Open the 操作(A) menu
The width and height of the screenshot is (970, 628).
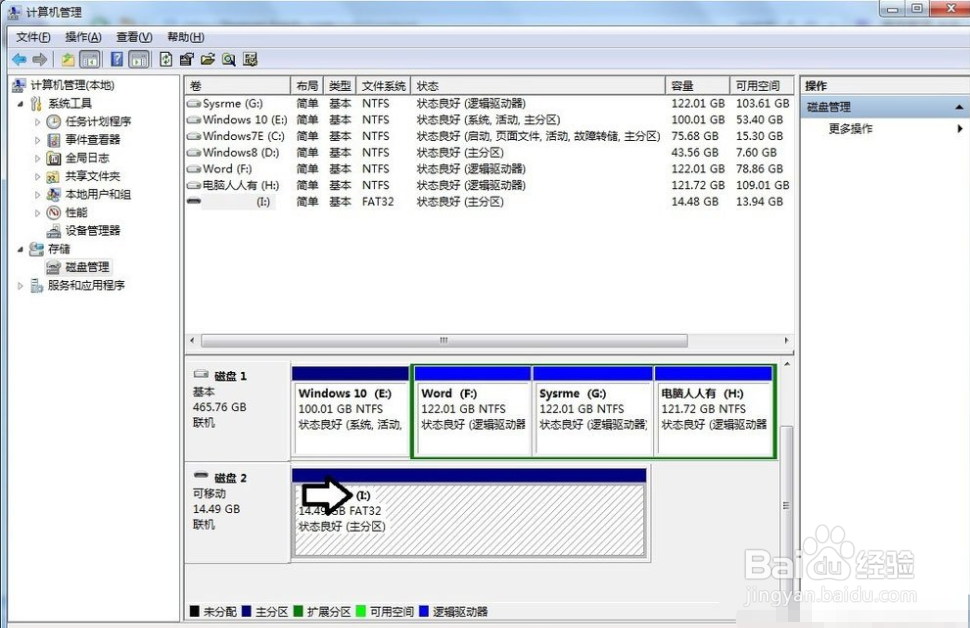pos(84,36)
